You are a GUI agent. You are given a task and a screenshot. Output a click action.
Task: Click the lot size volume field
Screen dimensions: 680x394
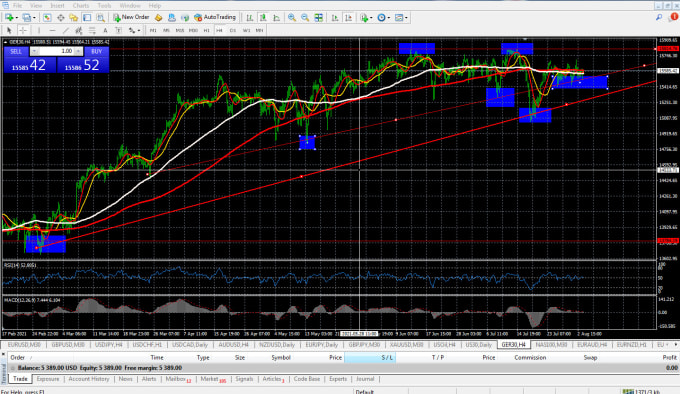pyautogui.click(x=56, y=52)
